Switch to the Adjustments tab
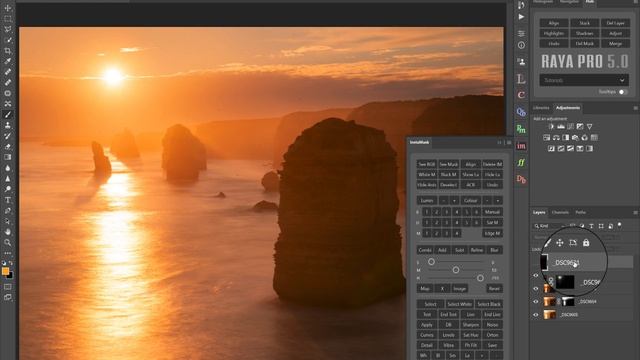The height and width of the screenshot is (360, 640). click(x=568, y=108)
